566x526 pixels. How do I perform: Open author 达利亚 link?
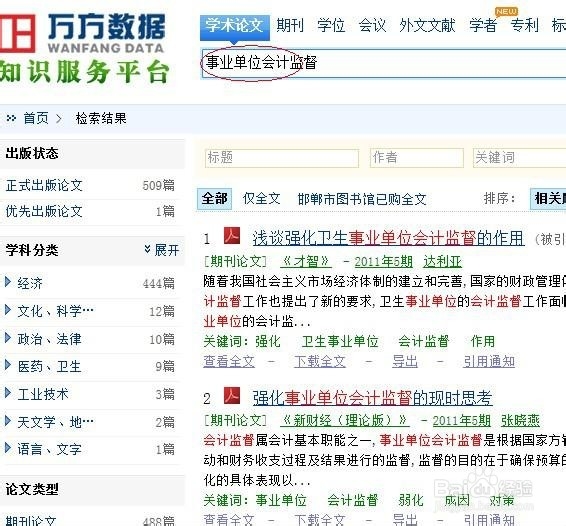click(x=443, y=262)
